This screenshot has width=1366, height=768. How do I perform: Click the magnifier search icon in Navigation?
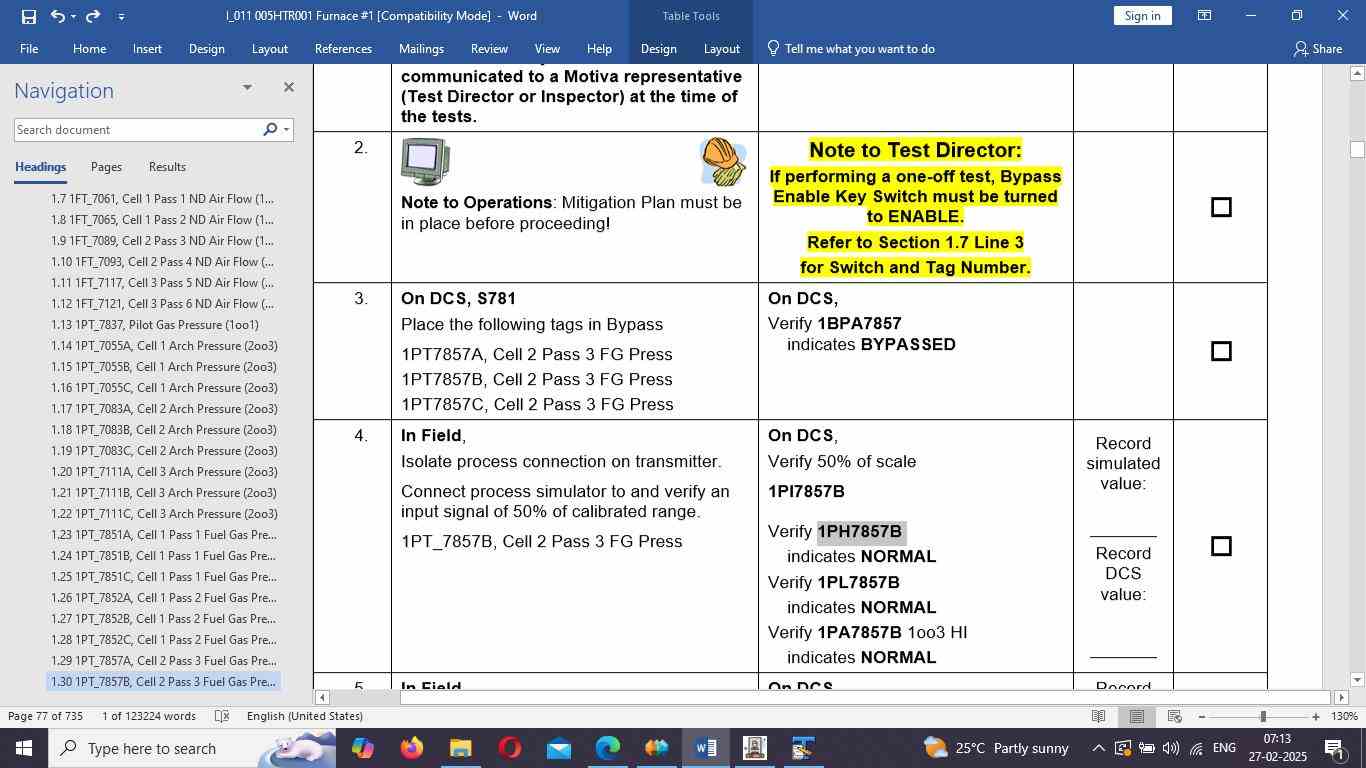pos(270,130)
